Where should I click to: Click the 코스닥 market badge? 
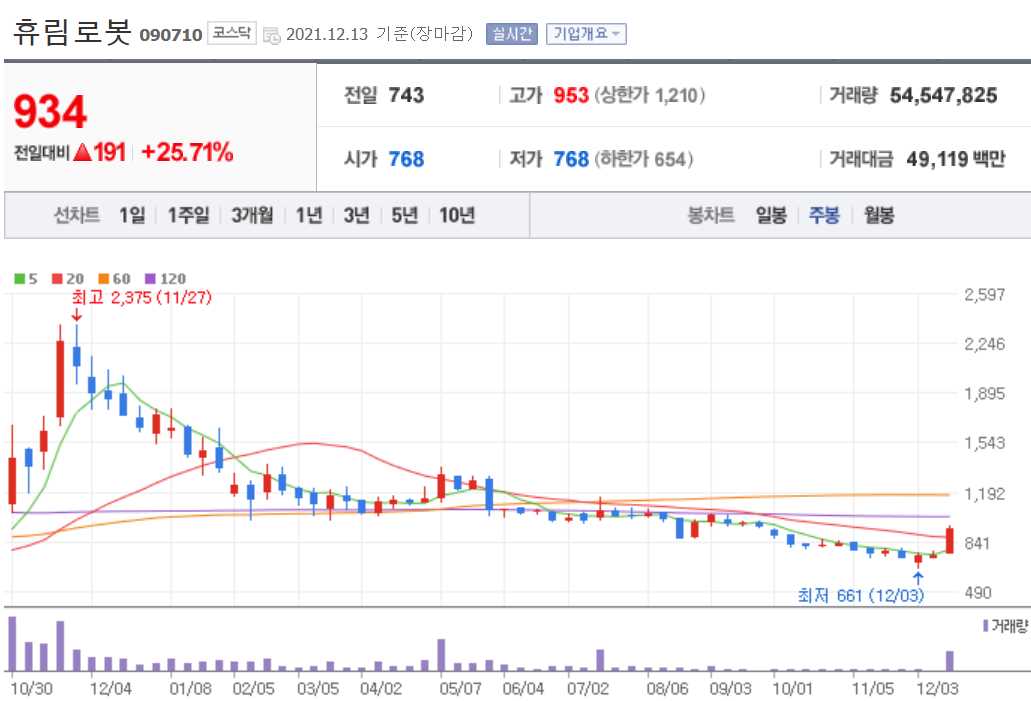point(231,33)
